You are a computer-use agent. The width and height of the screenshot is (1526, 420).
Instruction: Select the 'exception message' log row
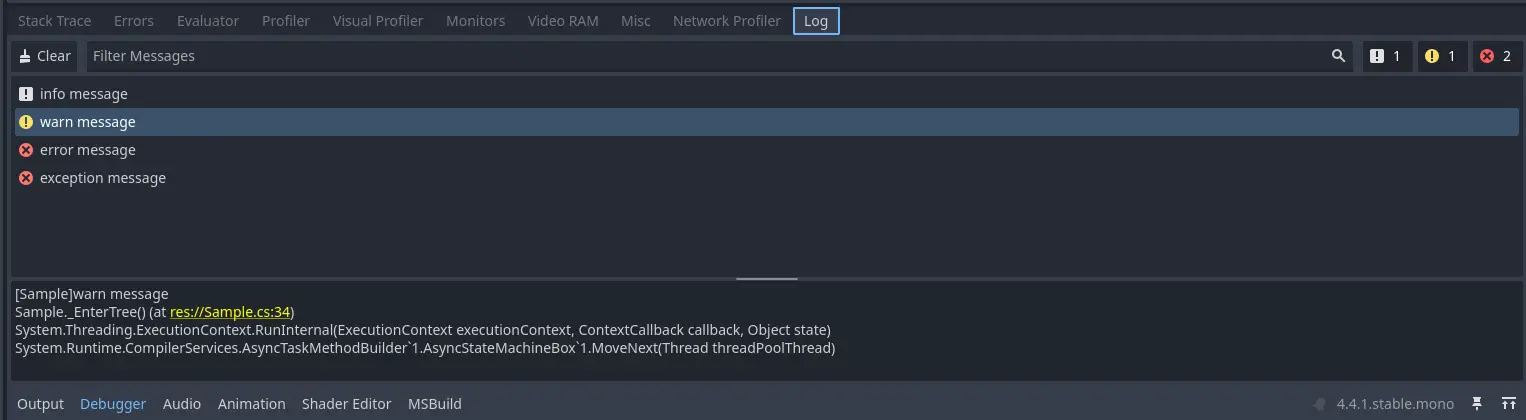[x=767, y=178]
